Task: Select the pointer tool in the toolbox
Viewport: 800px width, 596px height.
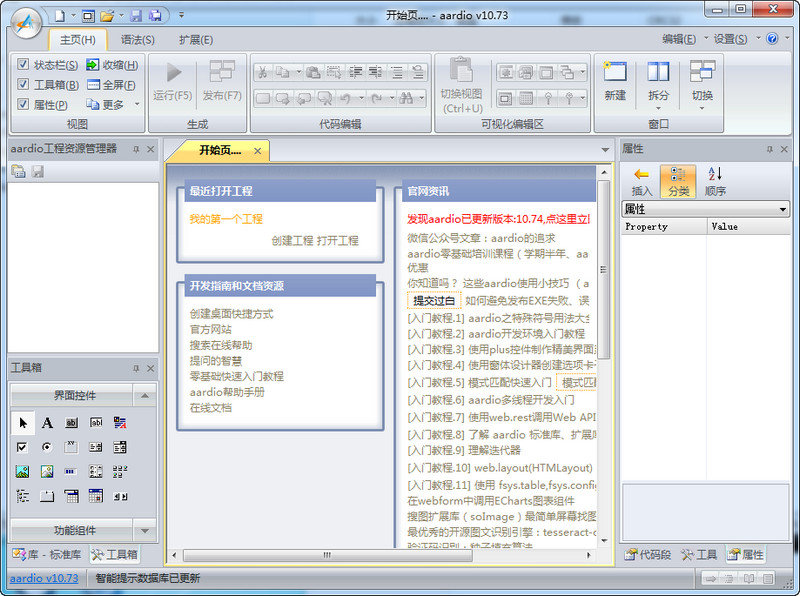Action: (22, 423)
